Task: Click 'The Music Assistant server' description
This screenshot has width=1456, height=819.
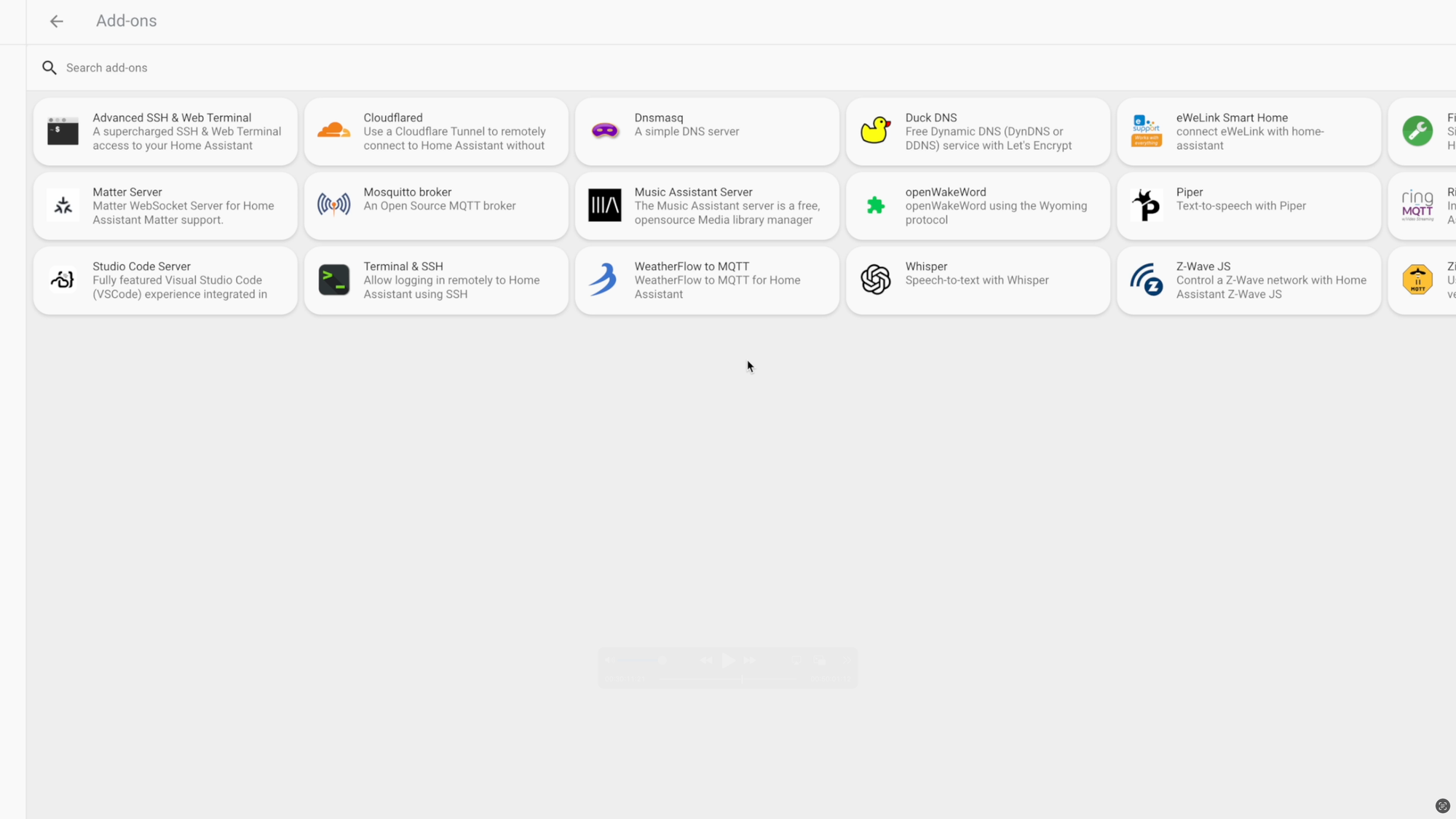Action: pos(727,213)
